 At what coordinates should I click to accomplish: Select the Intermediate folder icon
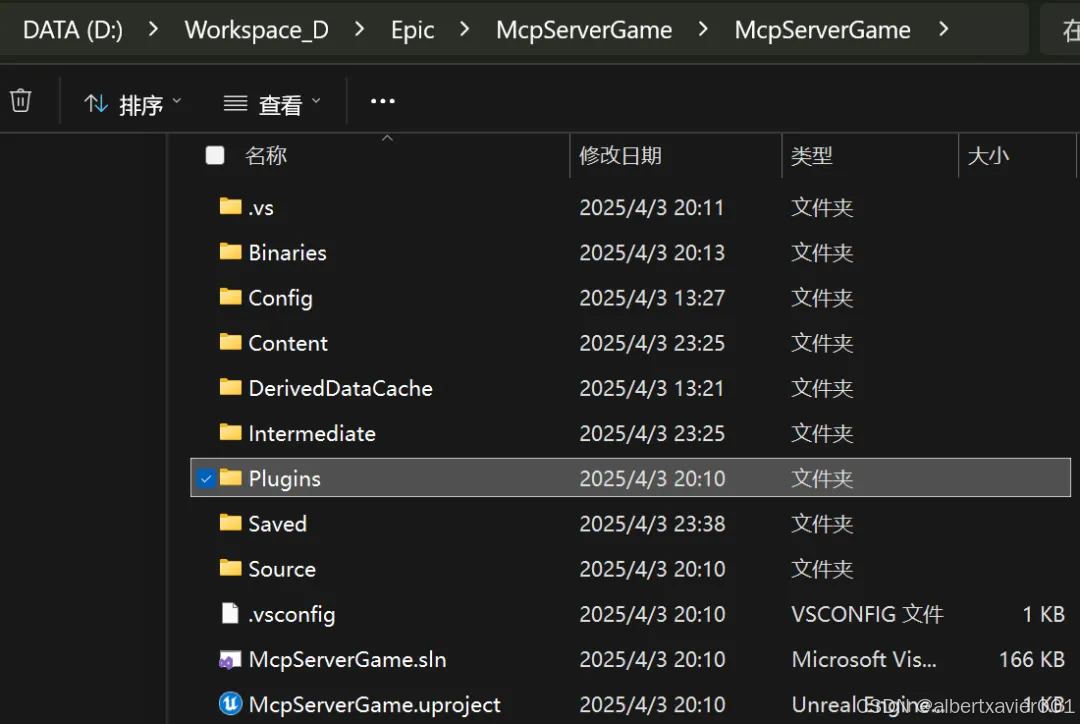pos(230,433)
